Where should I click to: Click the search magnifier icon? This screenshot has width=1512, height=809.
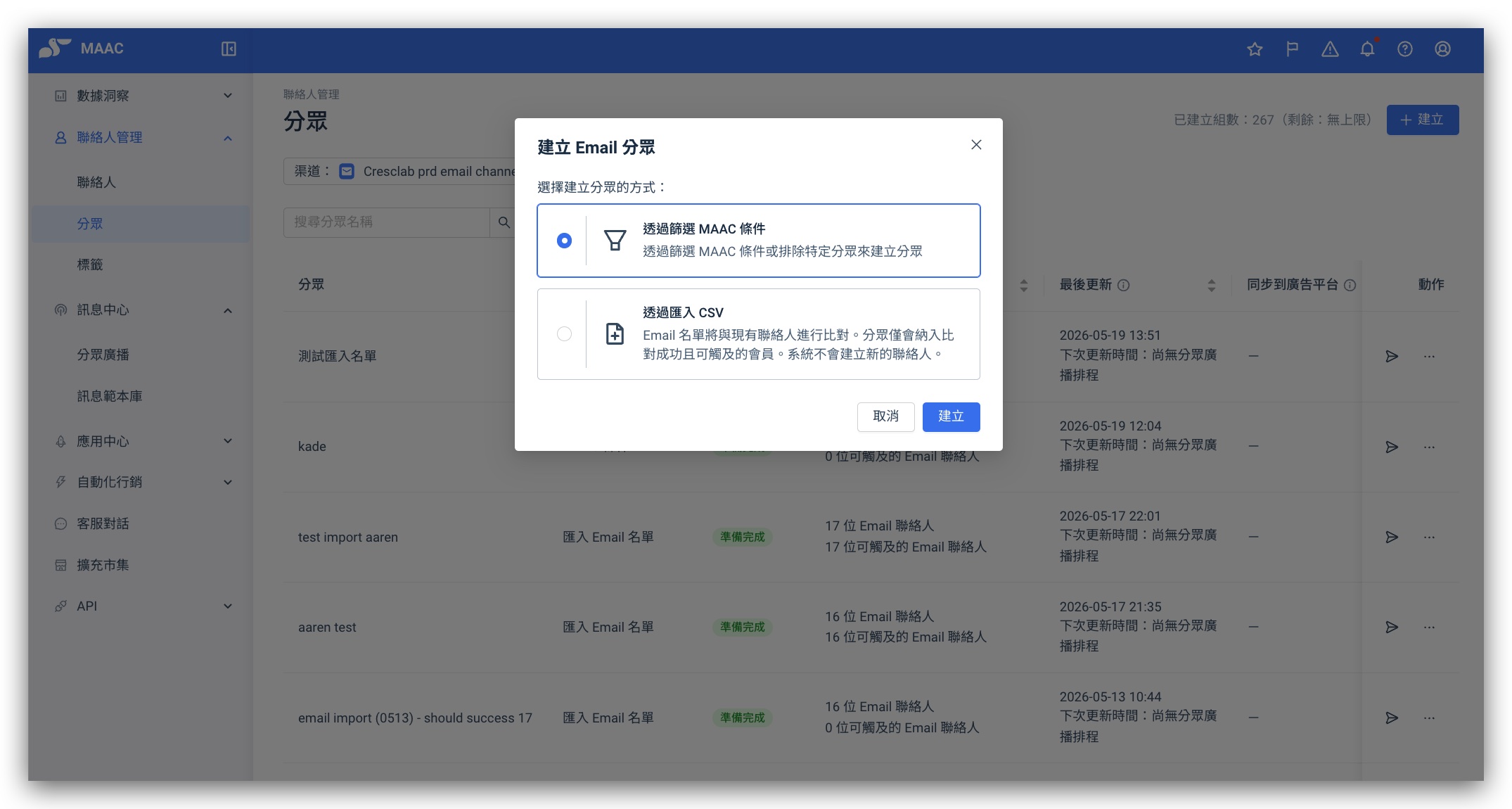504,222
